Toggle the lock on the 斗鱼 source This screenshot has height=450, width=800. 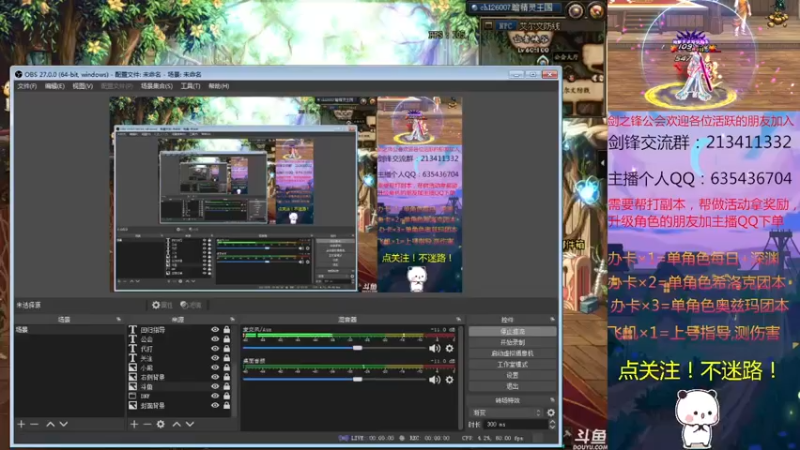(x=227, y=386)
